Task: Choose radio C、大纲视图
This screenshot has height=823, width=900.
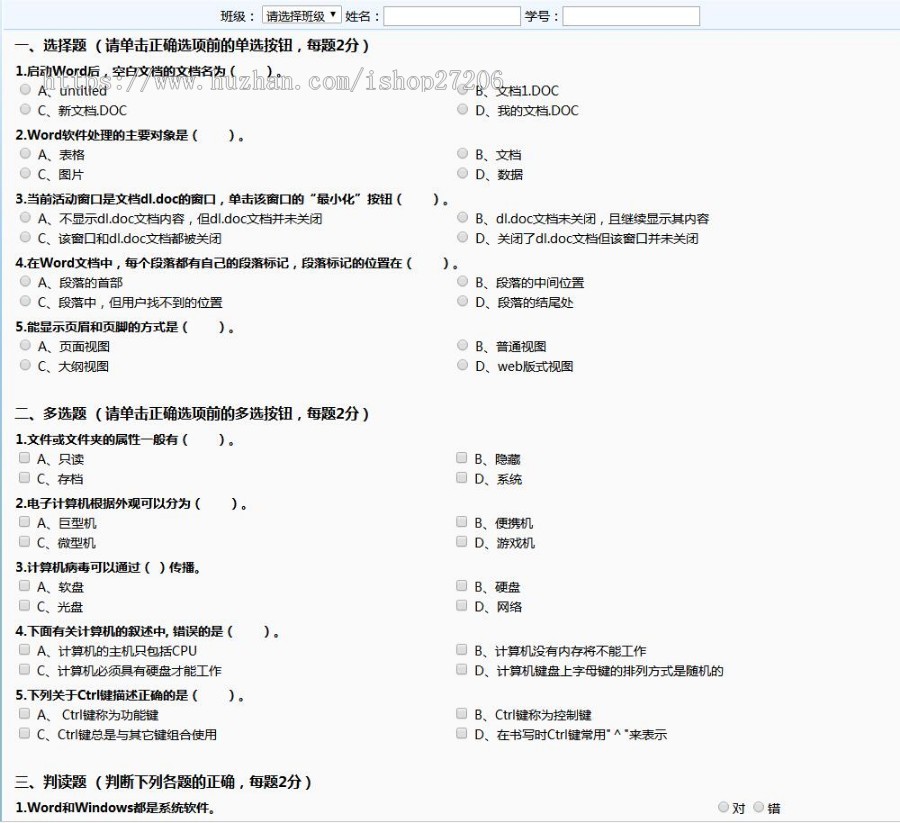Action: (x=25, y=365)
